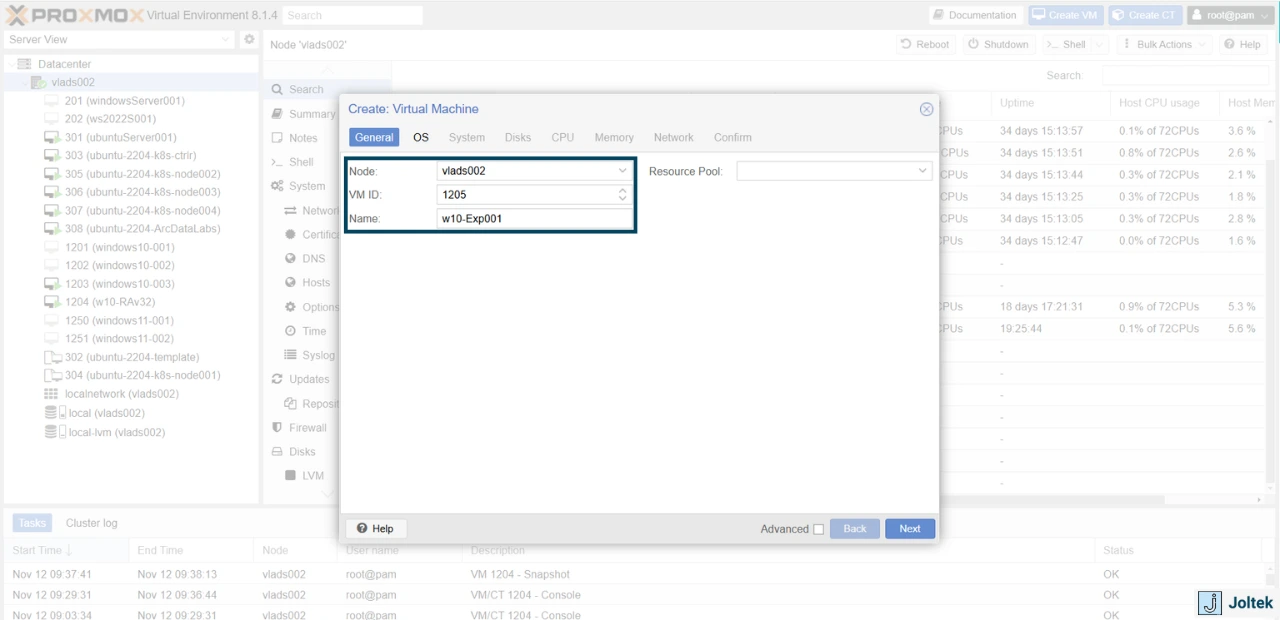Click the Create CT button
This screenshot has width=1280, height=620.
pos(1144,15)
